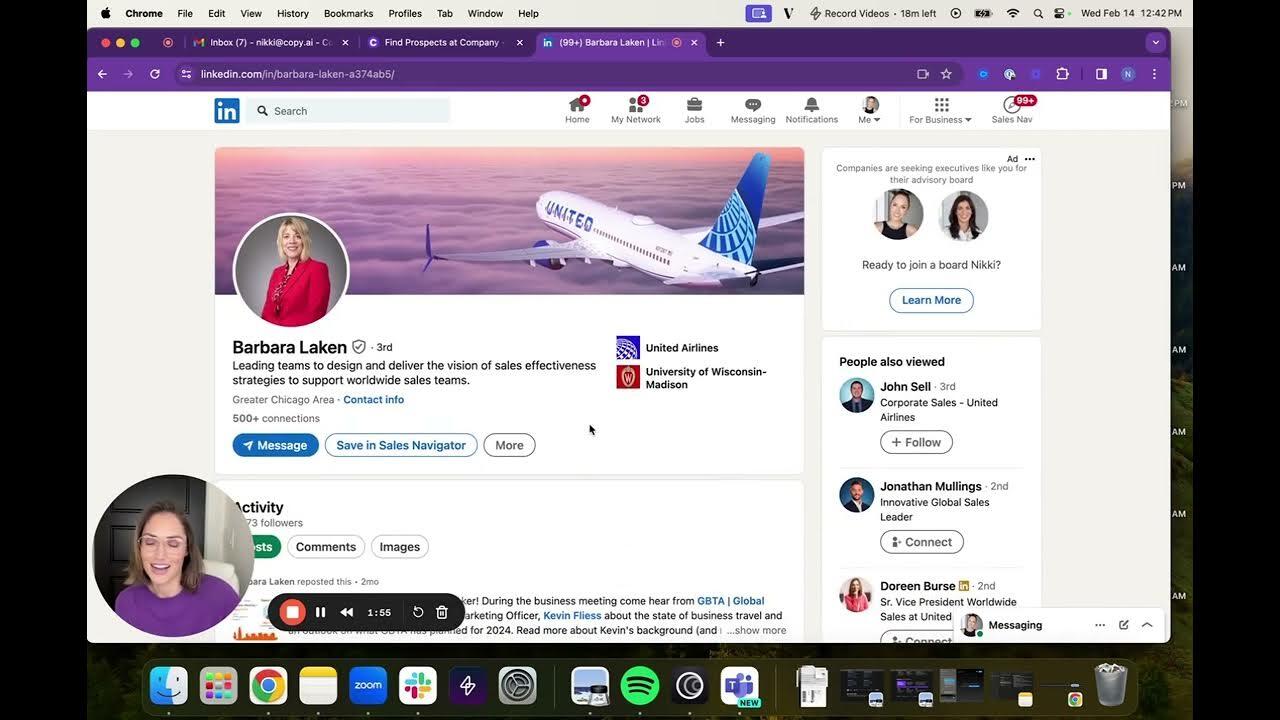Image resolution: width=1280 pixels, height=720 pixels.
Task: Select Comments activity filter
Action: 325,547
